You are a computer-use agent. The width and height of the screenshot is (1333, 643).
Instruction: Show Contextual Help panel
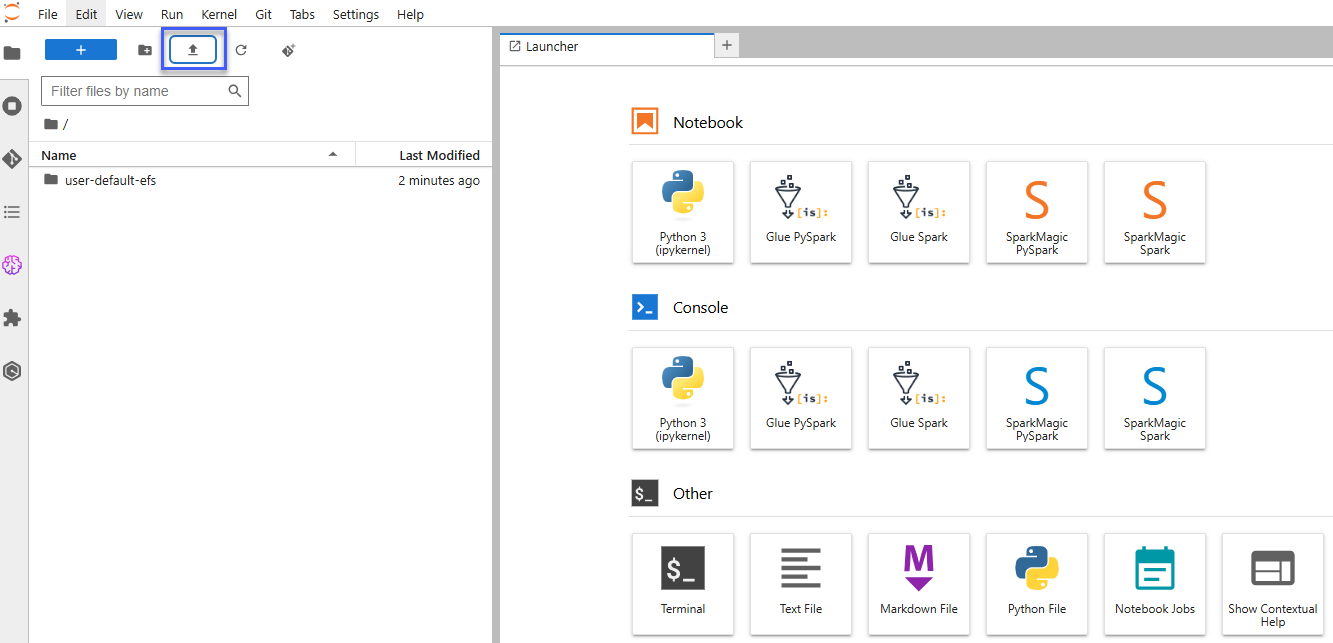[1273, 585]
